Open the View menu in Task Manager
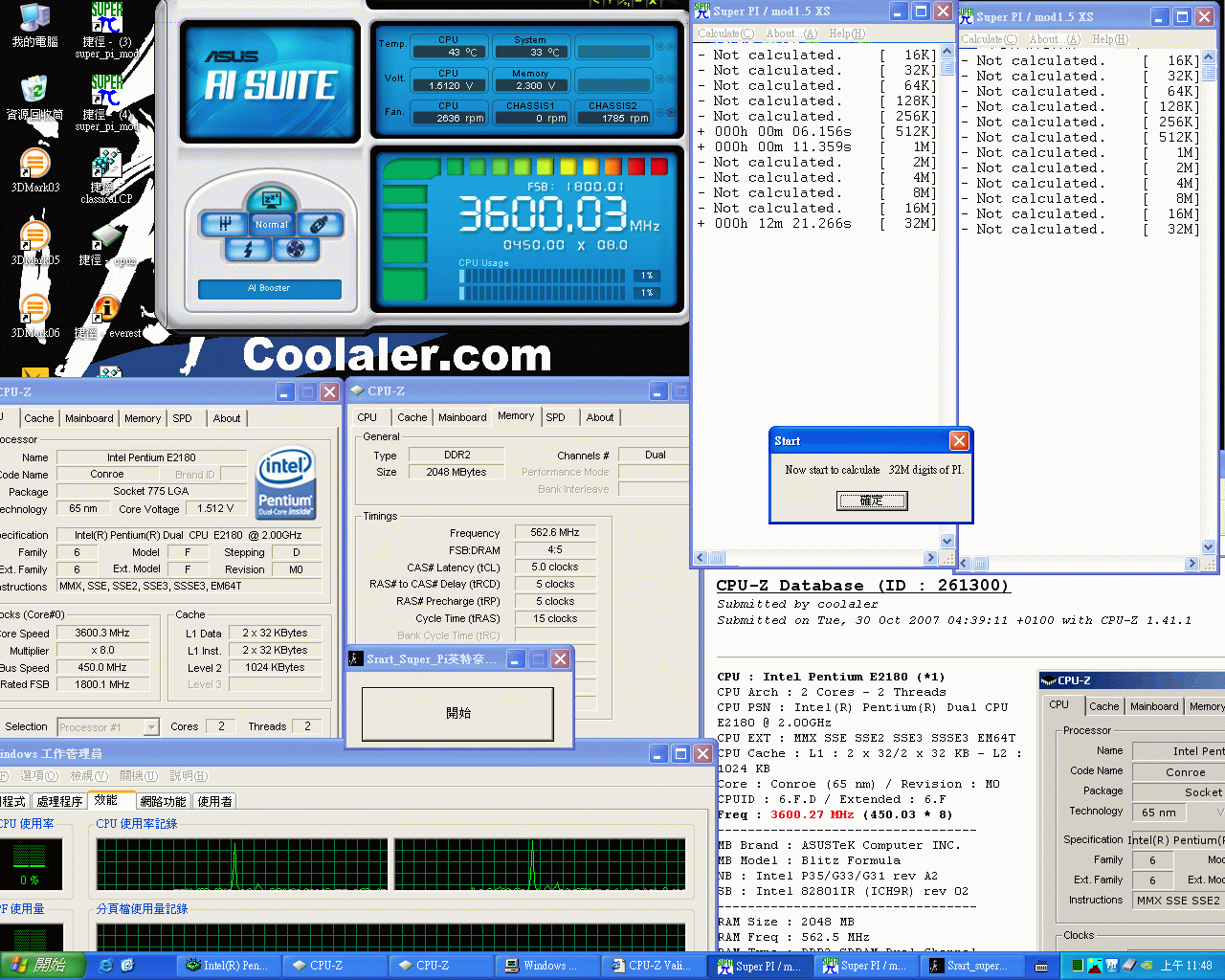 click(x=88, y=776)
